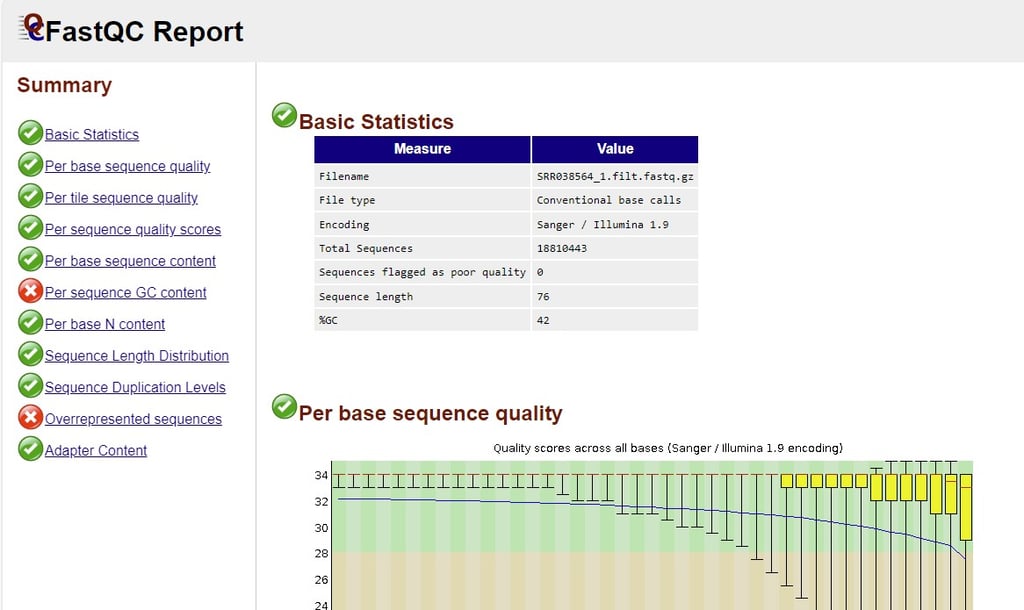
Task: Click green check icon beside Per base sequence quality link
Action: (30, 165)
